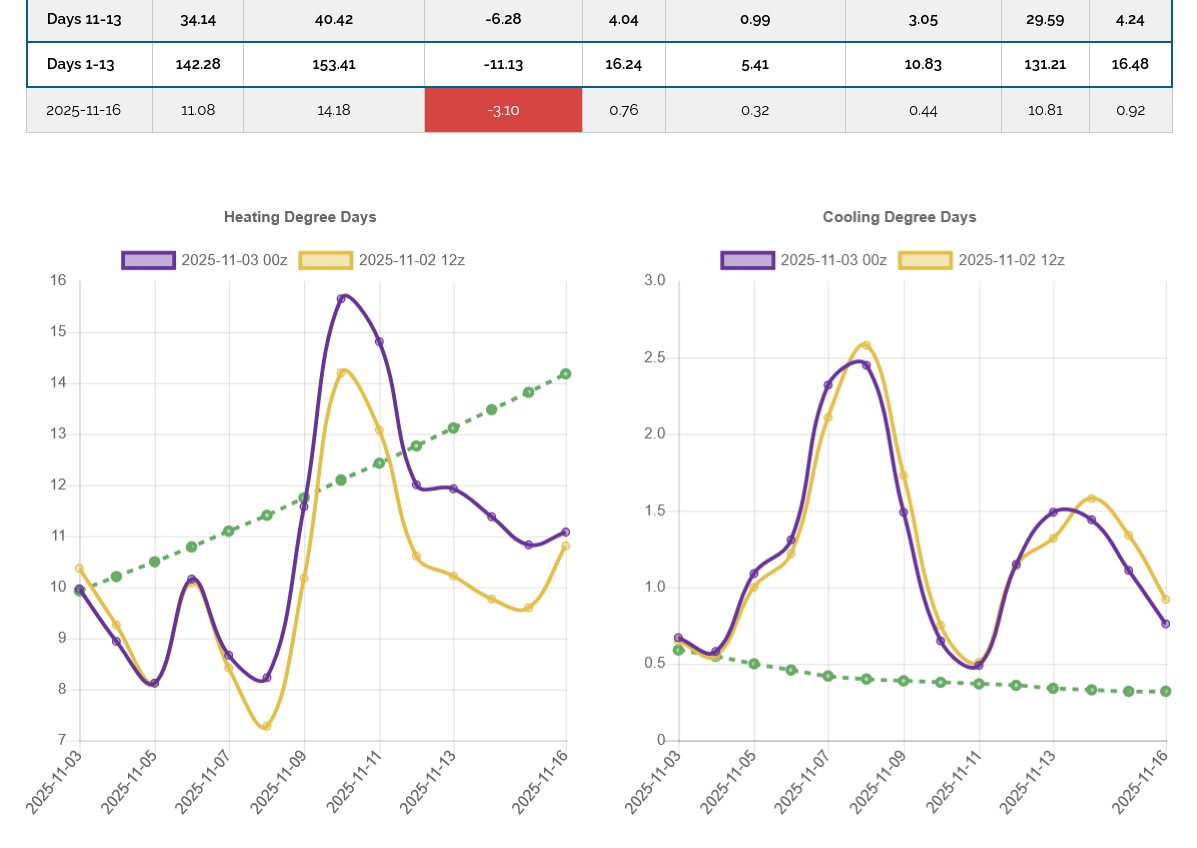Toggle yellow 2025-11-02 12z swatch in Cooling legend
The height and width of the screenshot is (848, 1197).
coord(926,260)
